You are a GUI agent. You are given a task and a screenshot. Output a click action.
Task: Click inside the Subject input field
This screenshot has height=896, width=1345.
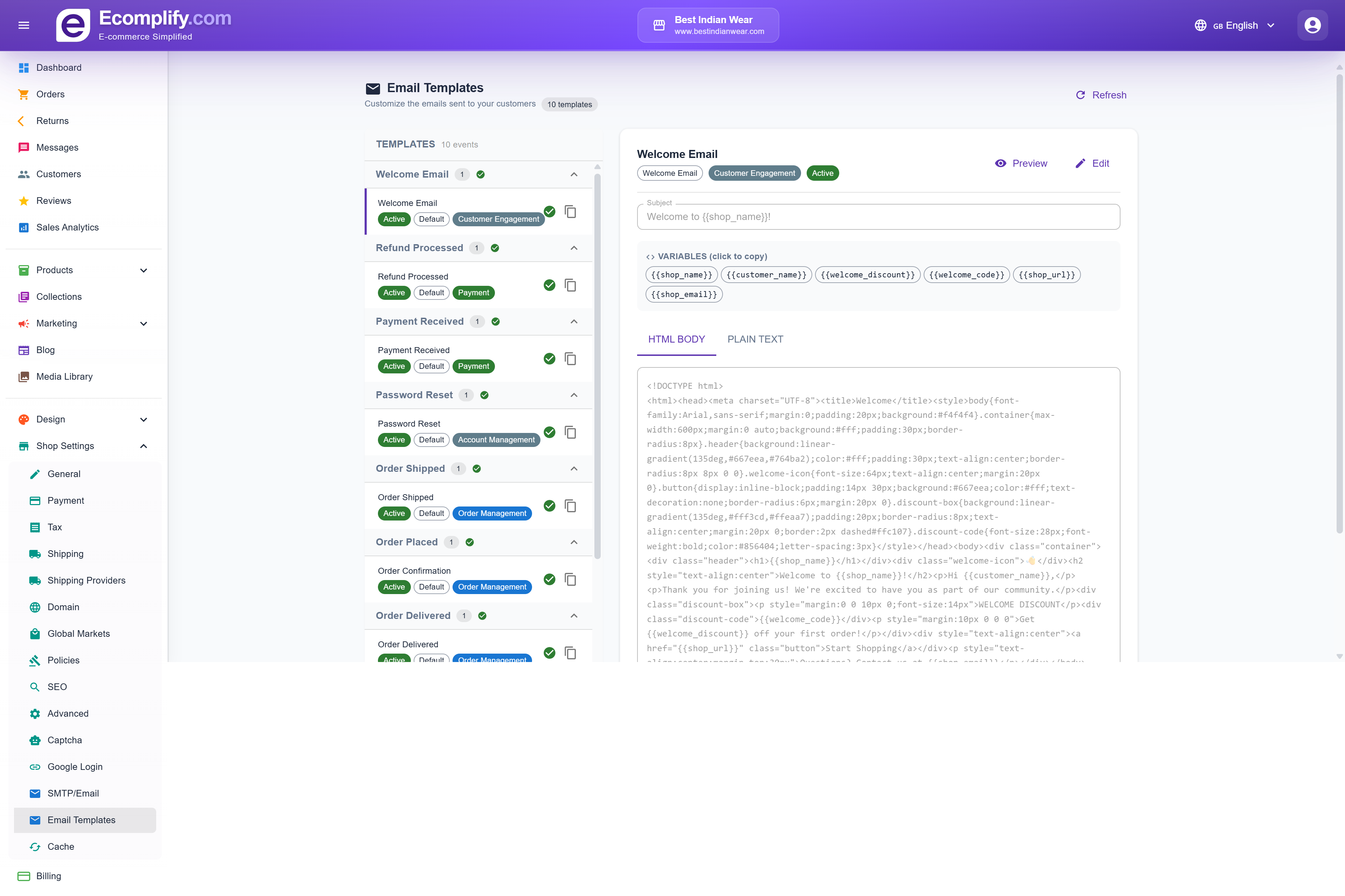click(878, 216)
